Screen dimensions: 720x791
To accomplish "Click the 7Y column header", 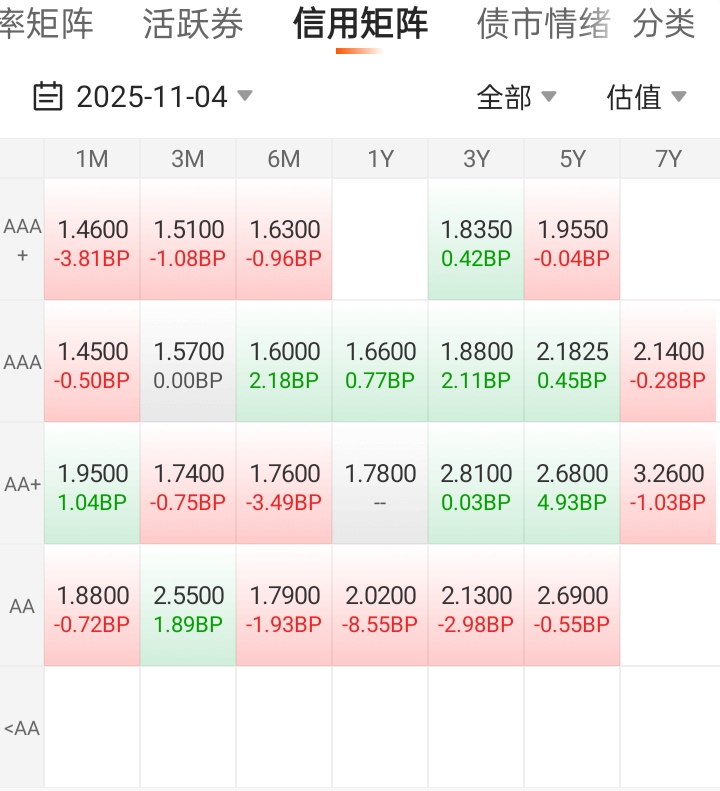I will [x=668, y=159].
